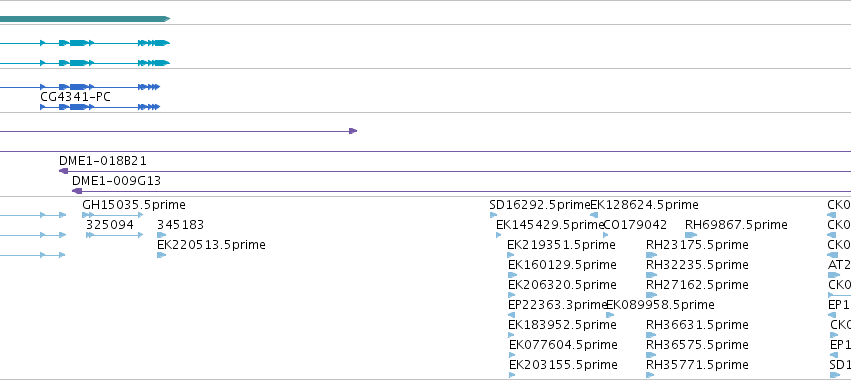Click the EK128624.5prime EST label
Screen dimensions: 851x380
[x=644, y=205]
